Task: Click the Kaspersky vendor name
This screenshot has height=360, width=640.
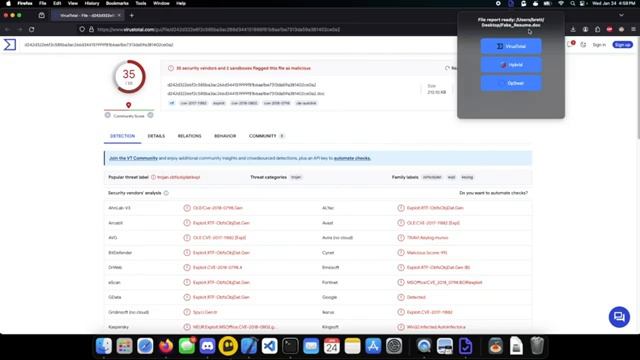Action: pyautogui.click(x=118, y=327)
